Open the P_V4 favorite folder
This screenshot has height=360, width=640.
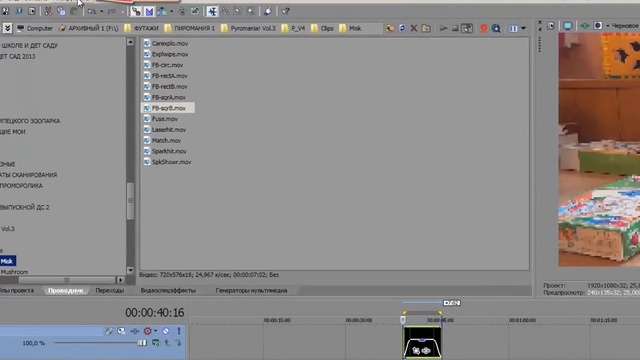(293, 28)
